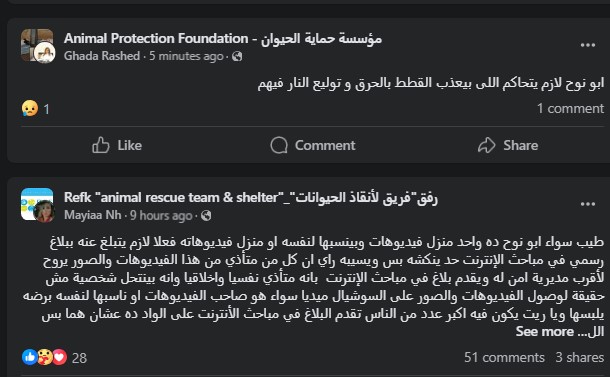This screenshot has height=377, width=610.
Task: Show reactions list with 28 reactions
Action: point(54,357)
